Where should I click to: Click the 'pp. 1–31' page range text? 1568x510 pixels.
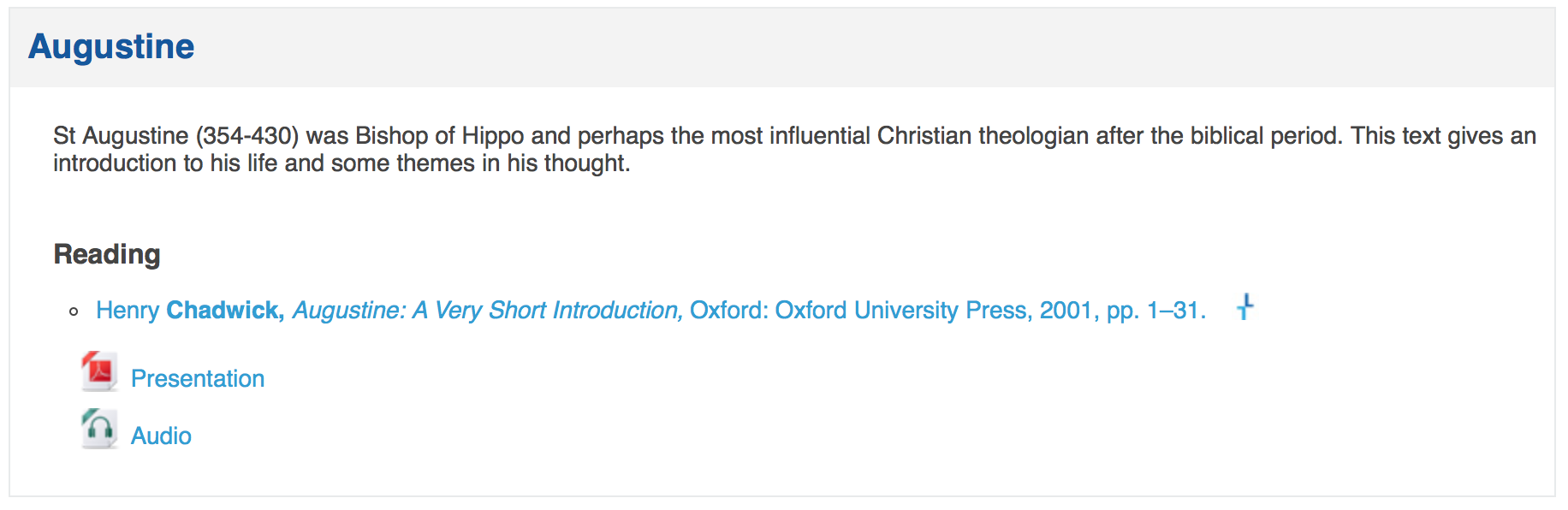click(x=1156, y=311)
